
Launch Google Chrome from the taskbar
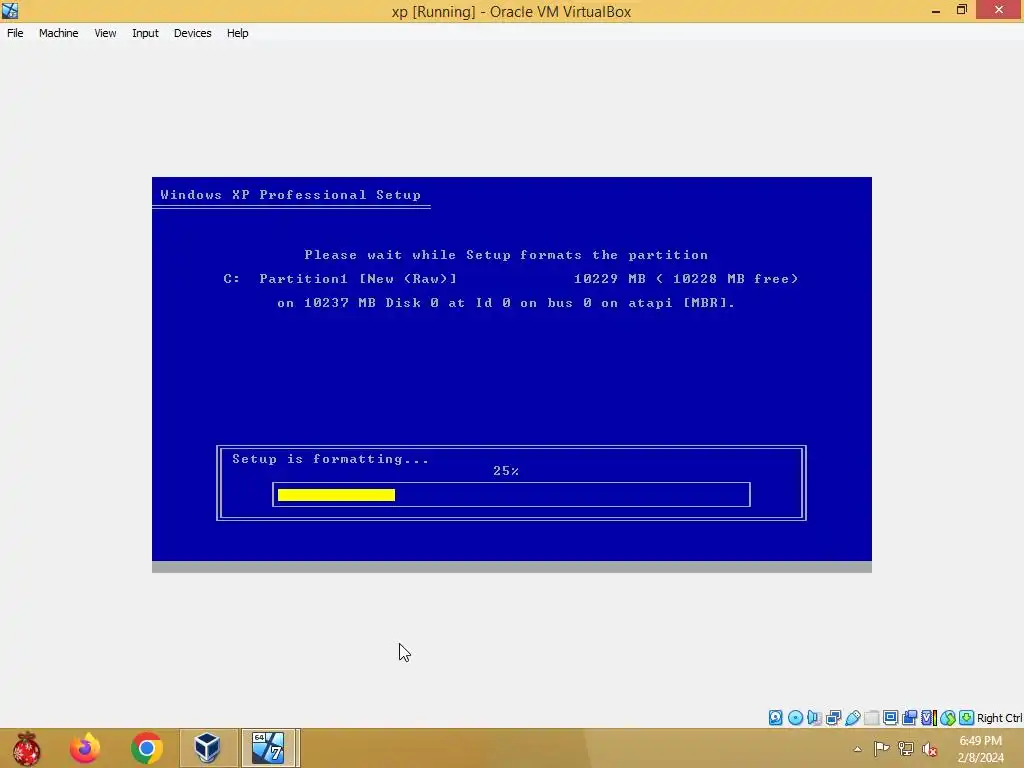point(147,748)
